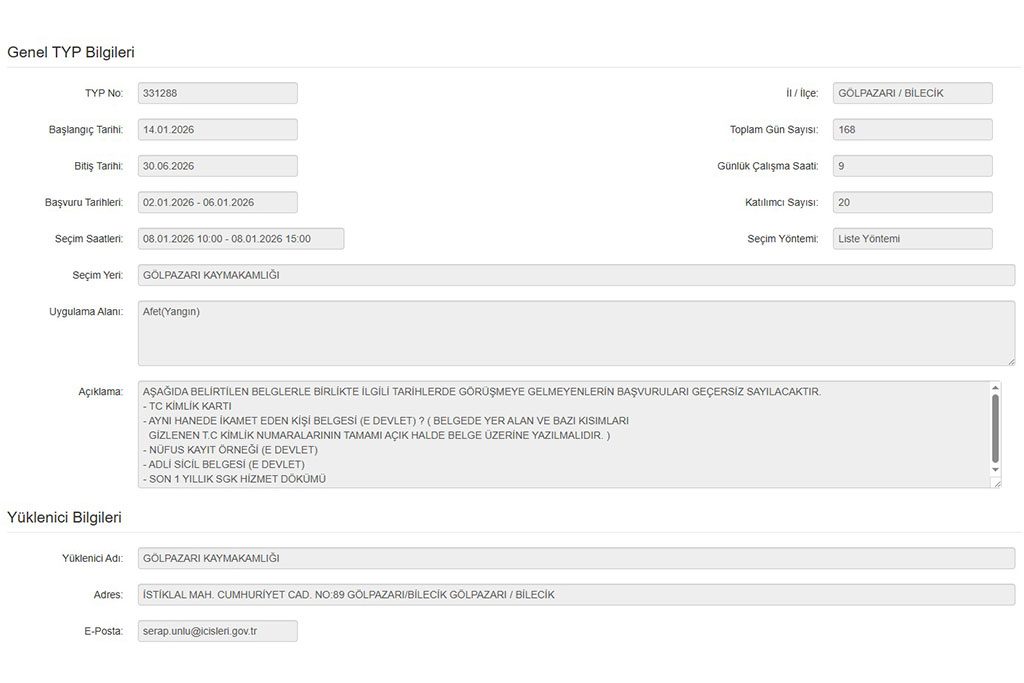Select the Seçim Yöntemi field
This screenshot has width=1024, height=683.
(911, 239)
